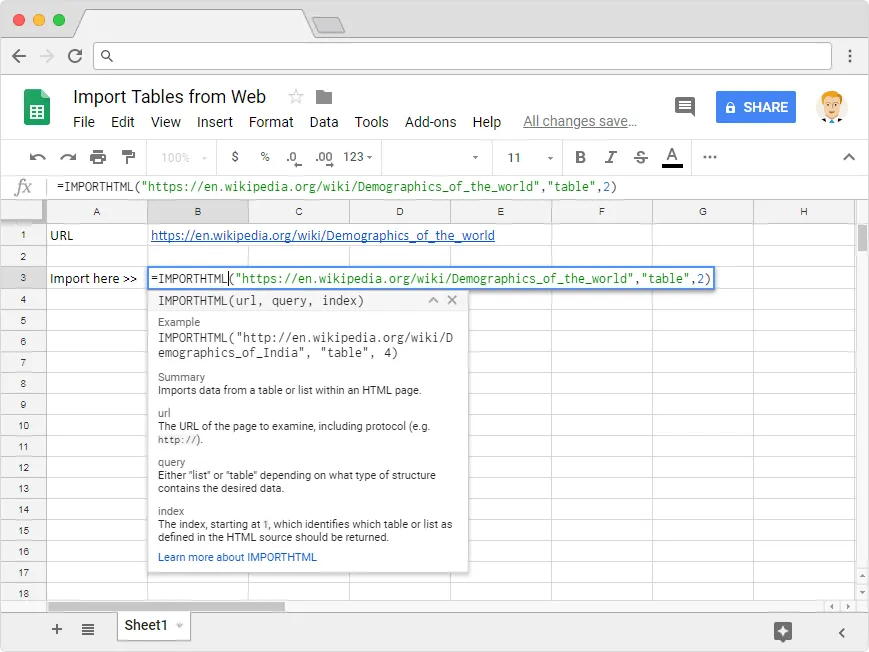Select column C header
The height and width of the screenshot is (652, 869).
299,211
